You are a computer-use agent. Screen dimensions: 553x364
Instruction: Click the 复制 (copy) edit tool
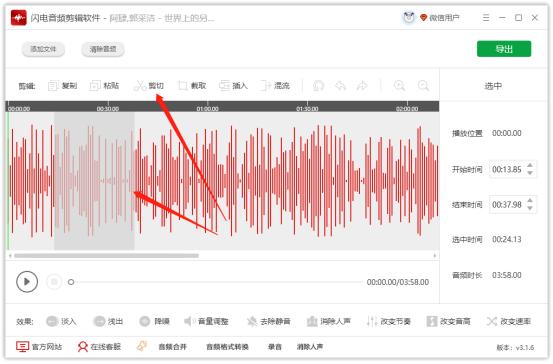[x=62, y=86]
